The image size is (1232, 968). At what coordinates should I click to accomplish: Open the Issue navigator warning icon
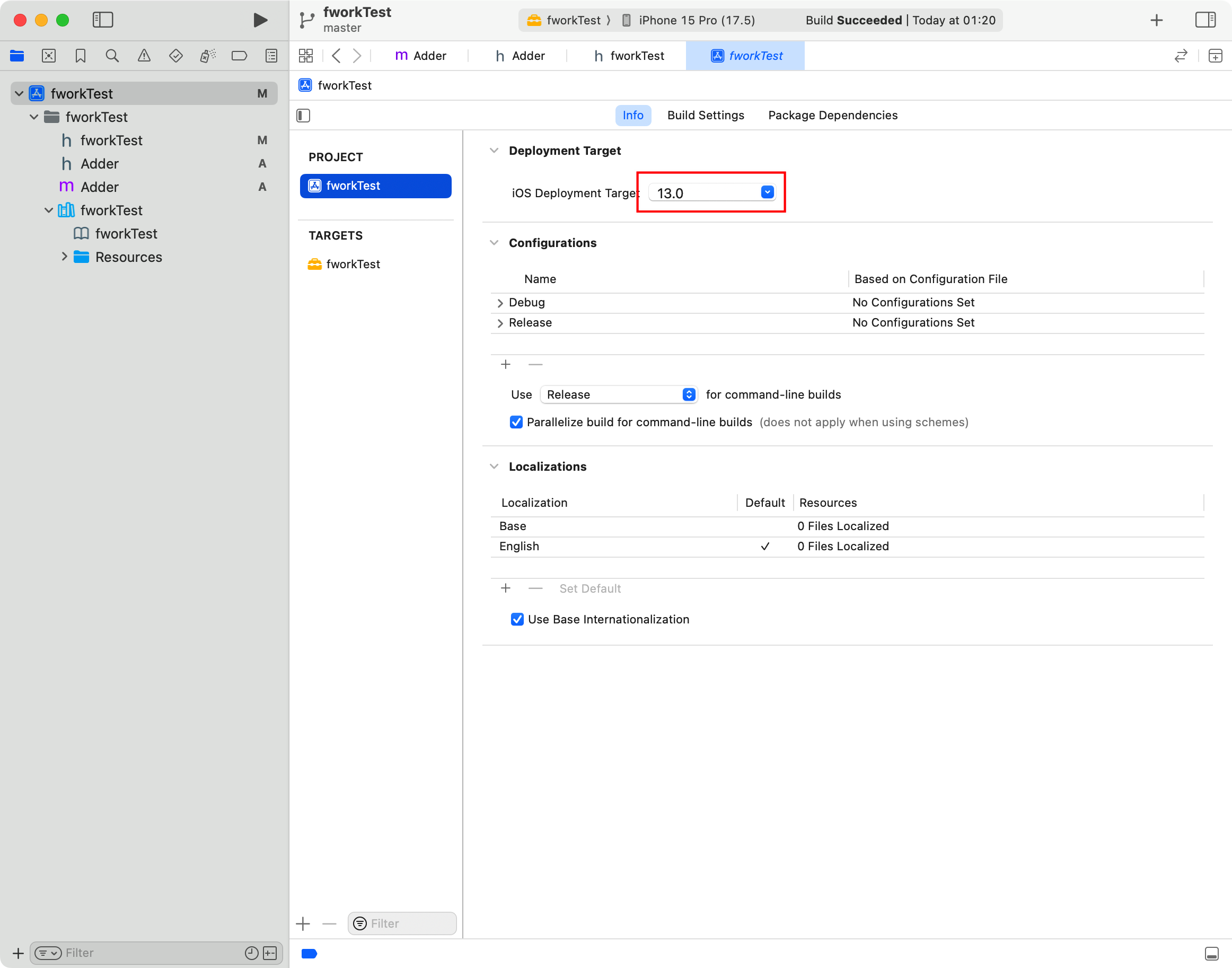tap(144, 56)
